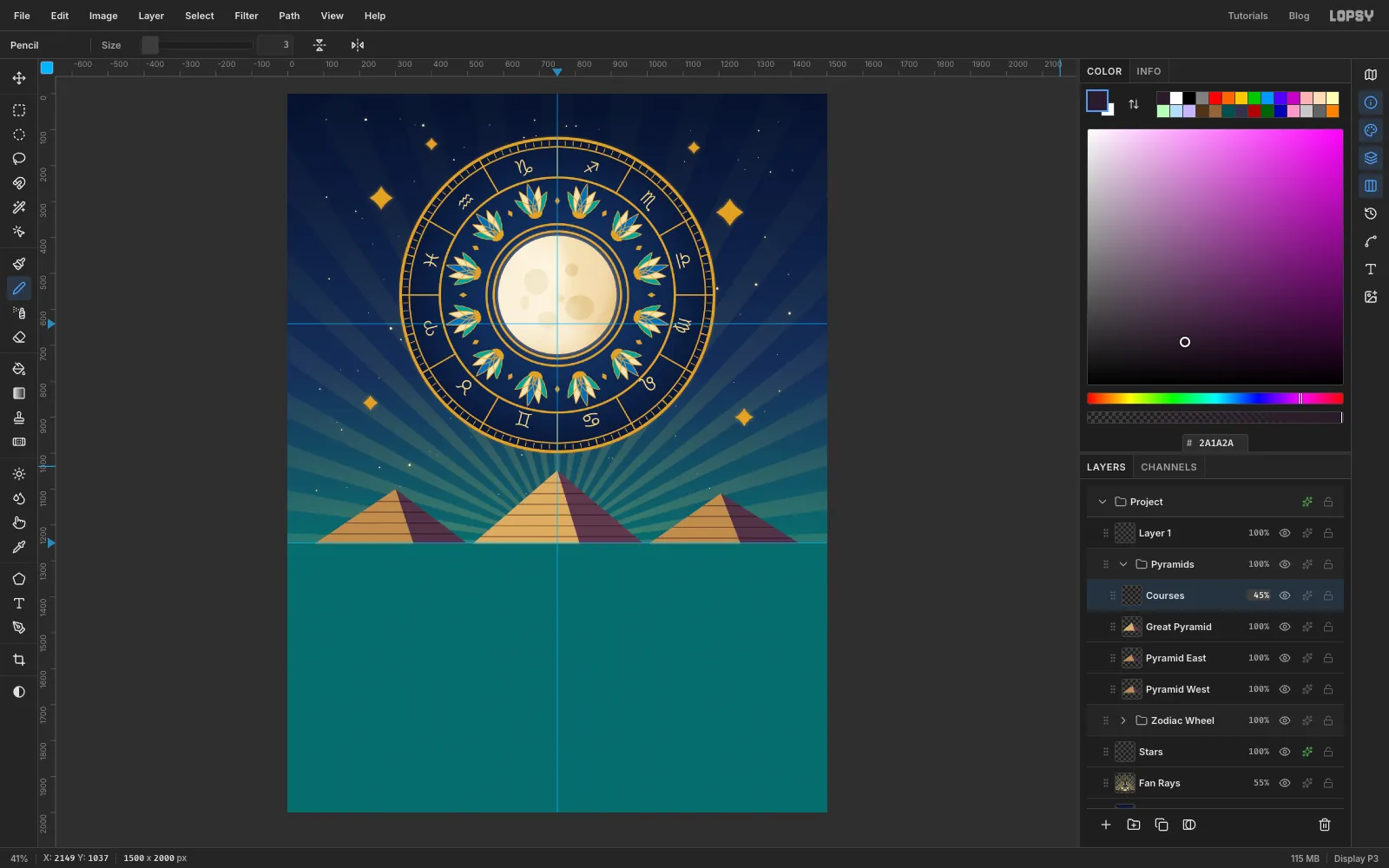Choose the Text tool in left toolbar
Image resolution: width=1389 pixels, height=868 pixels.
pos(19,603)
